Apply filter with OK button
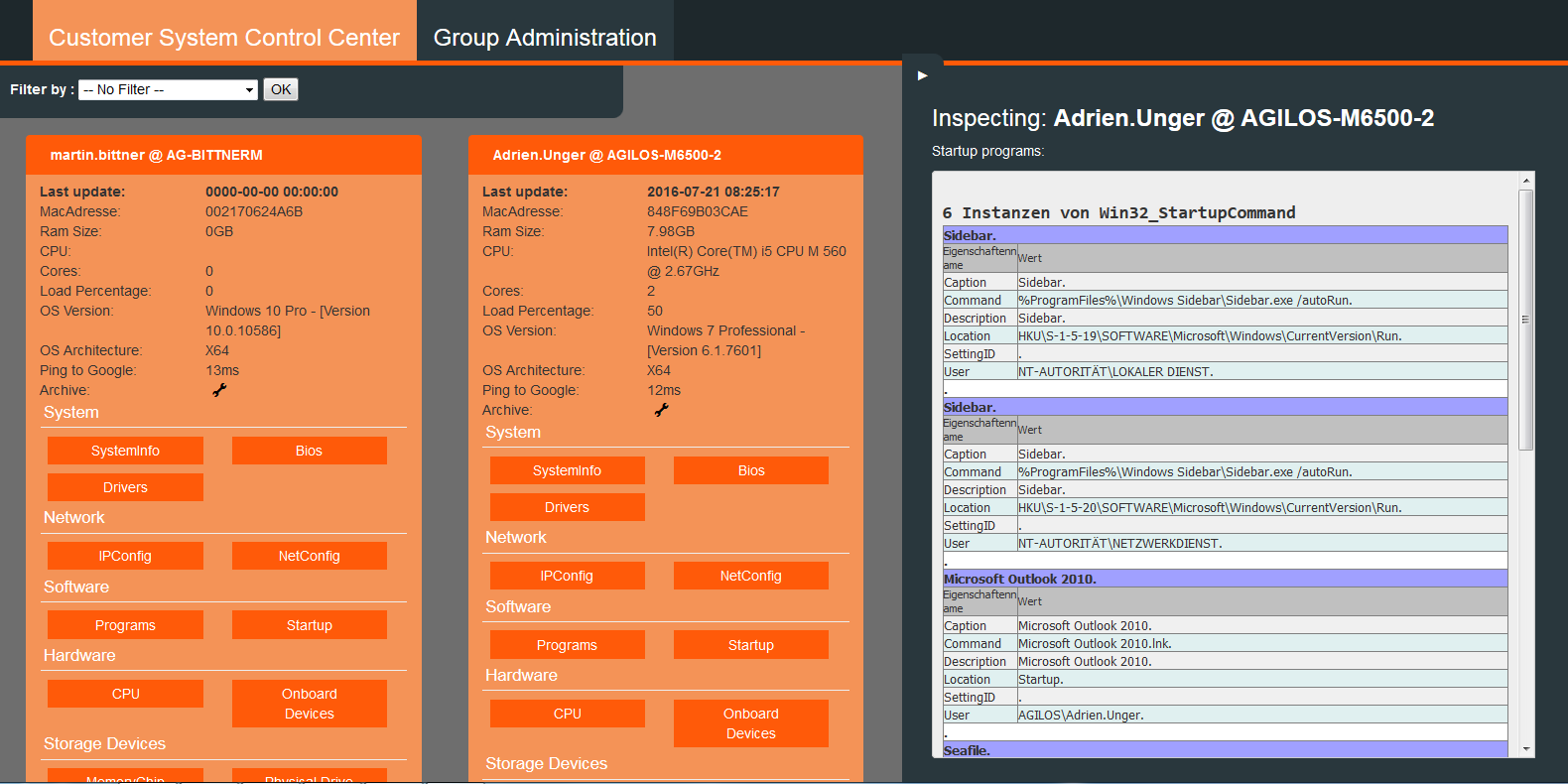 pyautogui.click(x=281, y=89)
